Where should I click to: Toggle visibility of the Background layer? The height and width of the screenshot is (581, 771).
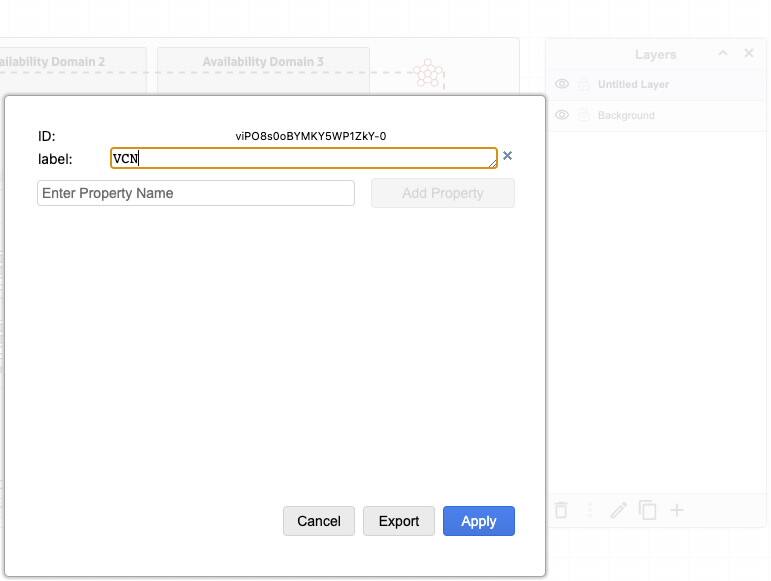point(562,116)
